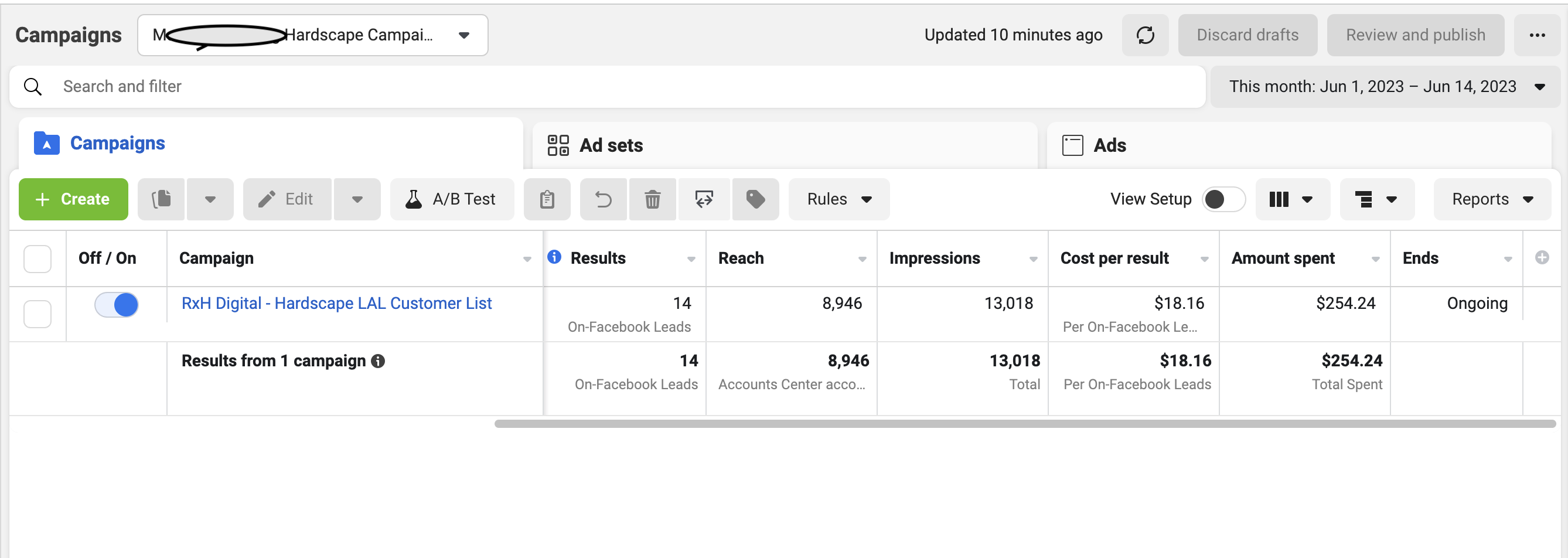Switch to the Ads tab
1568x558 pixels.
click(1109, 145)
